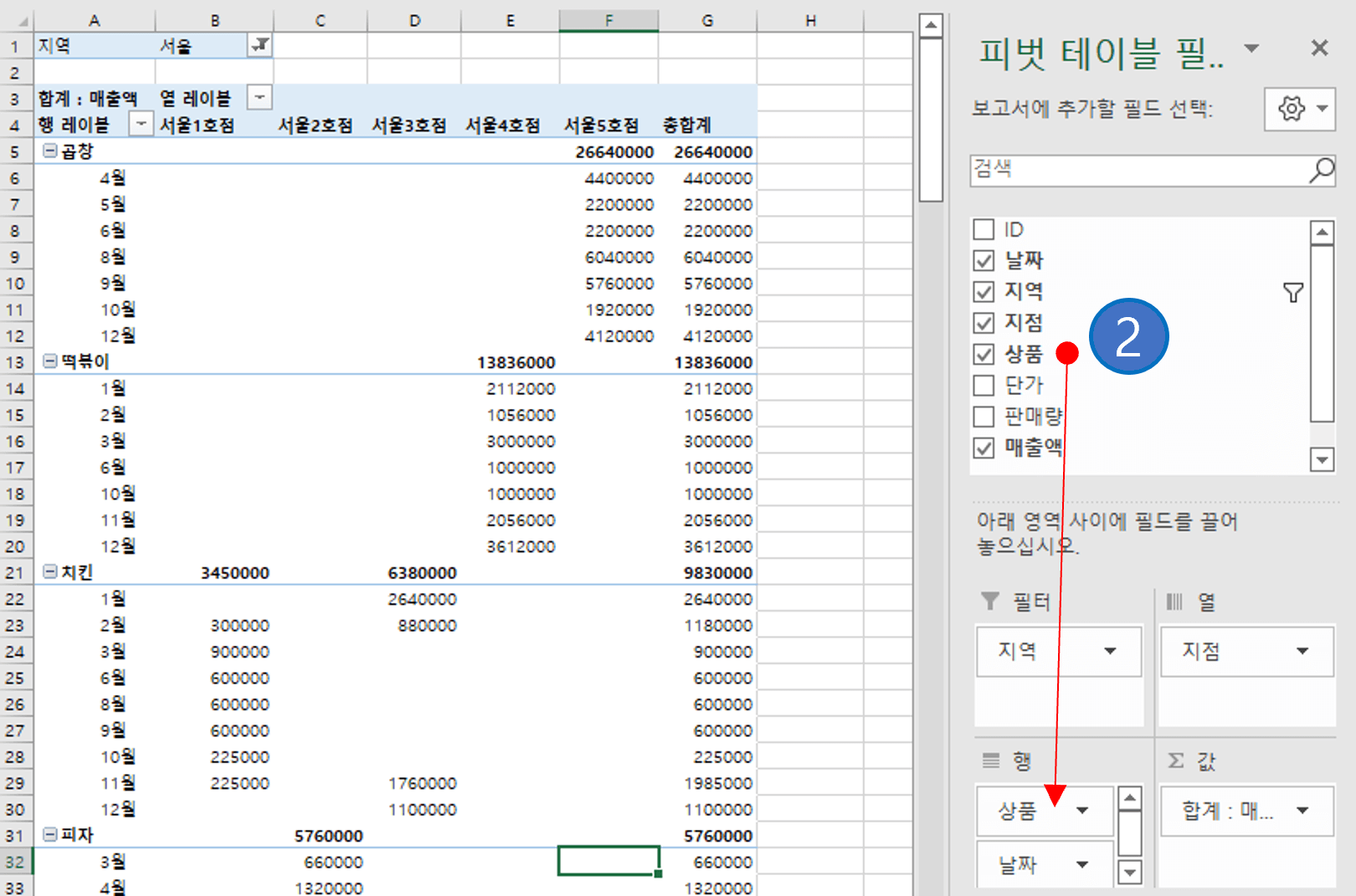The width and height of the screenshot is (1356, 896).
Task: Click the 열 columns area icon
Action: tap(1175, 601)
